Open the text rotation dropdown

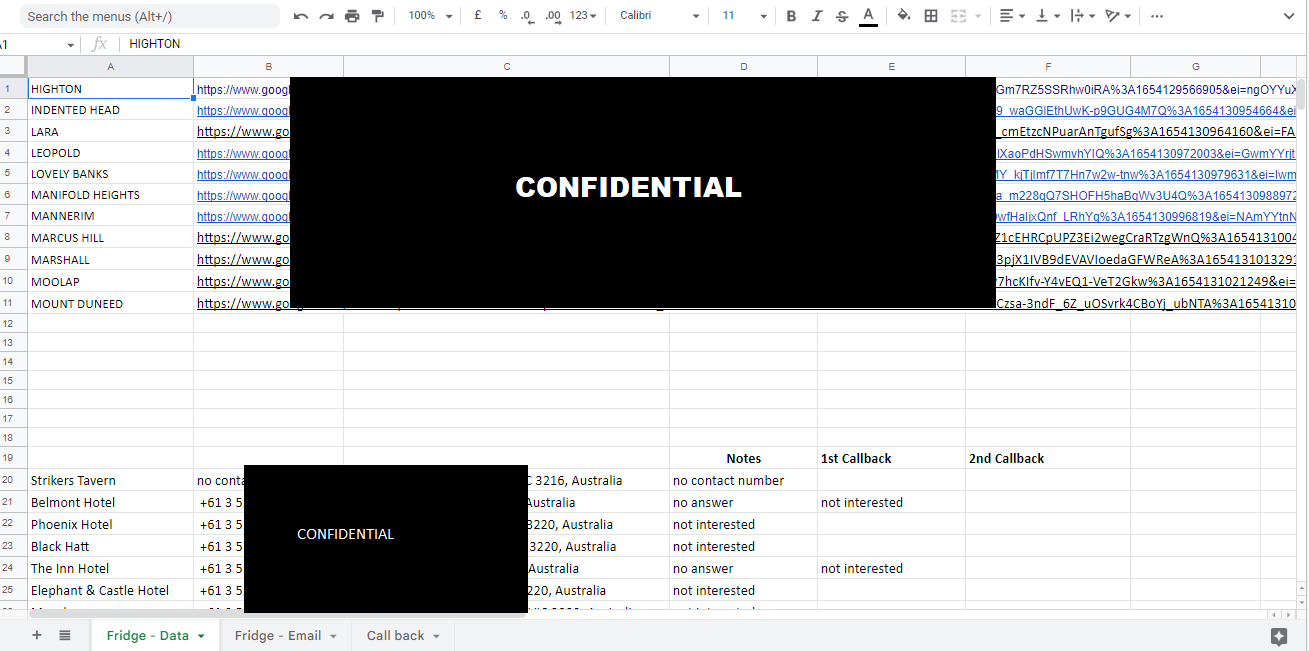pos(1118,16)
